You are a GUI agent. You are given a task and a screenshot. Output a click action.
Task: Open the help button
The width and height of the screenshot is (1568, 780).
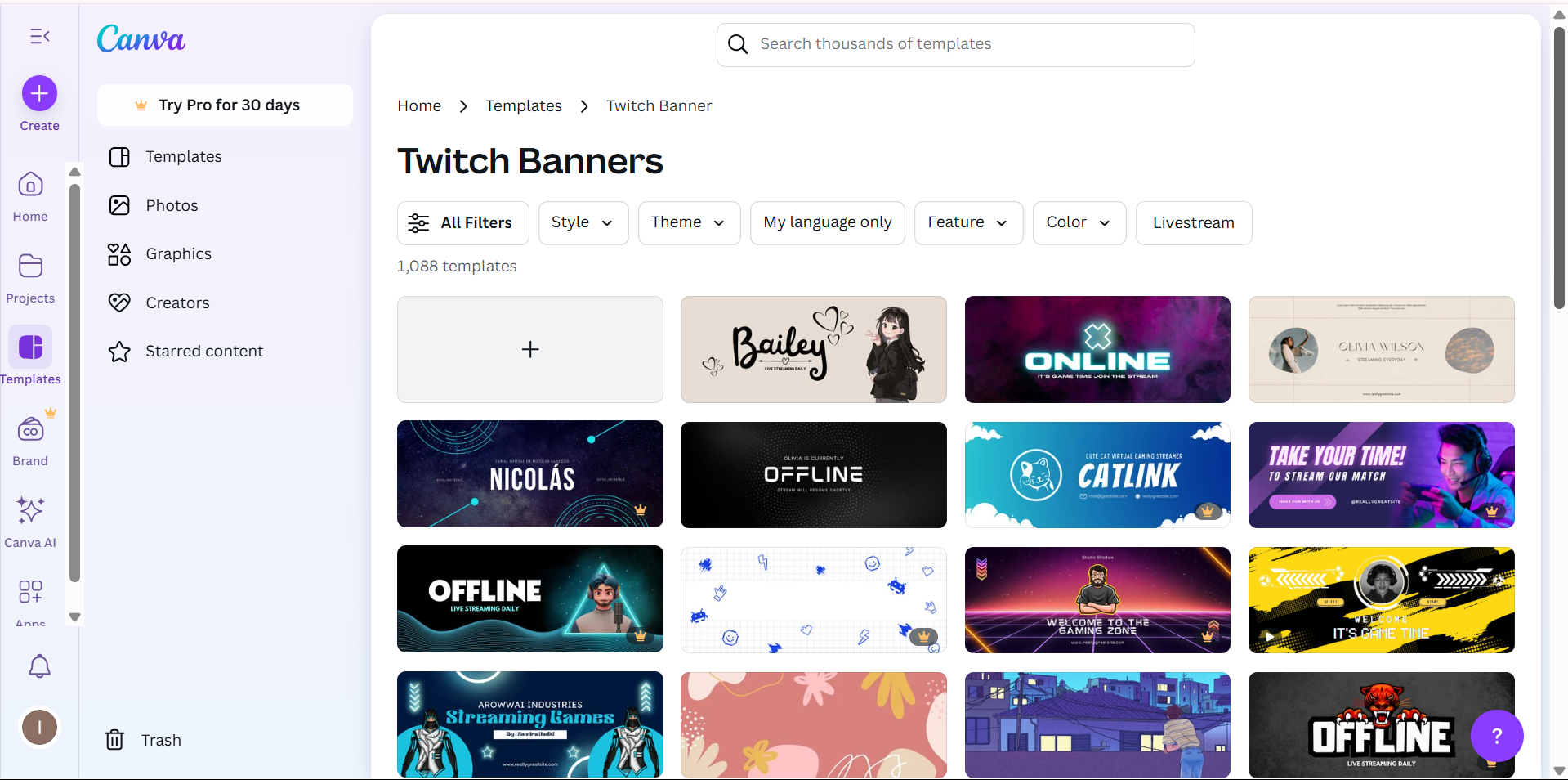pos(1497,735)
